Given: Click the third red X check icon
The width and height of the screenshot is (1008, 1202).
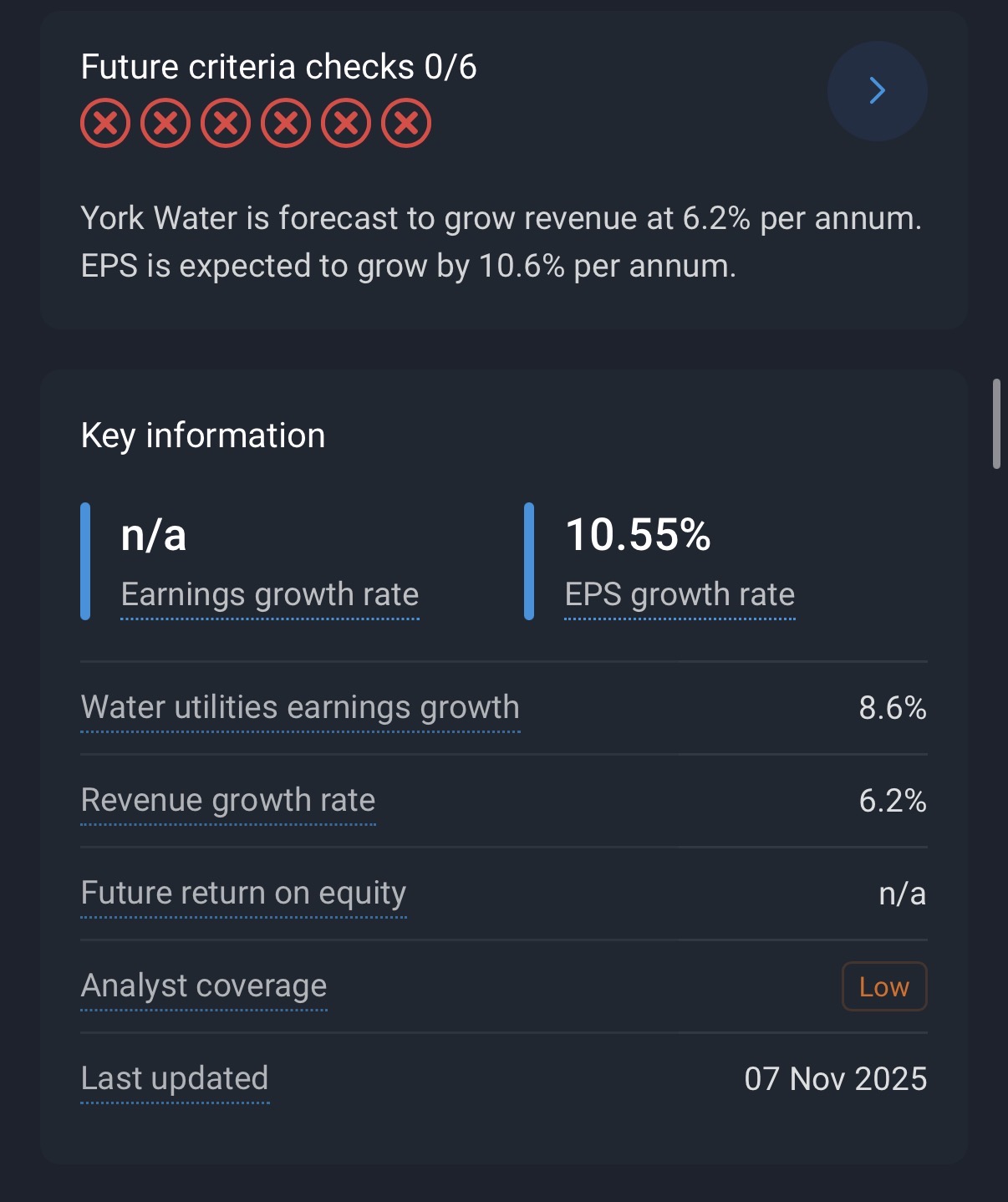Looking at the screenshot, I should 226,124.
